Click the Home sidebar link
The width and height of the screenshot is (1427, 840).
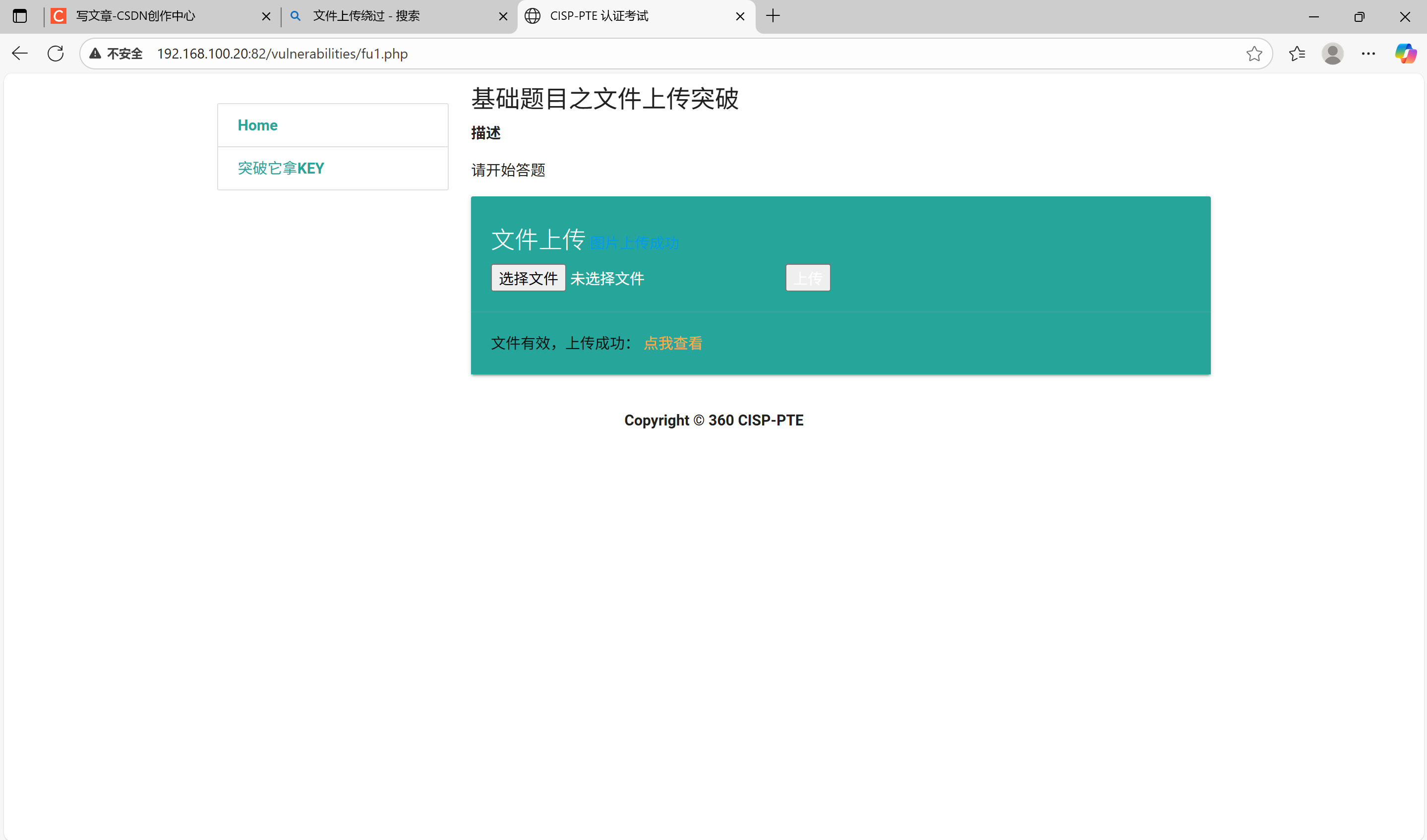pyautogui.click(x=258, y=125)
